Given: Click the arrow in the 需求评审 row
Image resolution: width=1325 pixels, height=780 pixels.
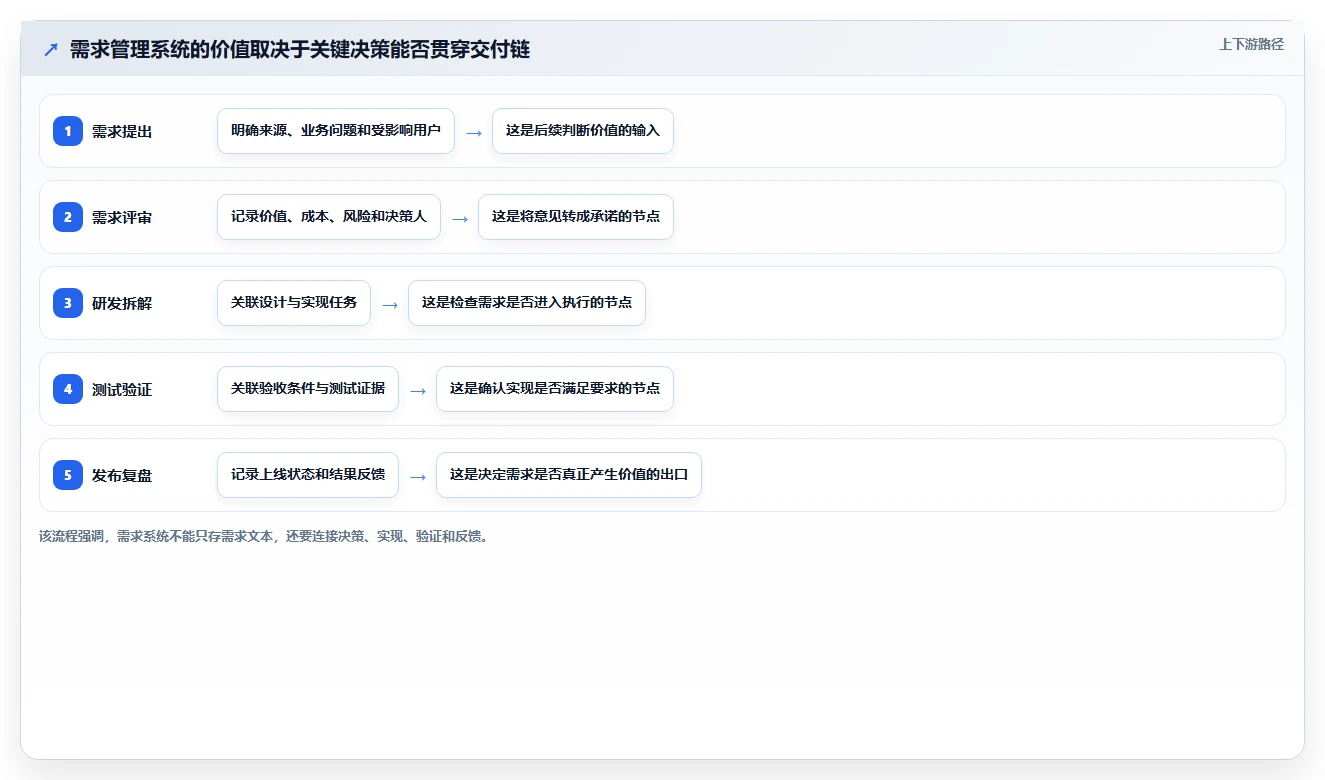Looking at the screenshot, I should (x=460, y=218).
